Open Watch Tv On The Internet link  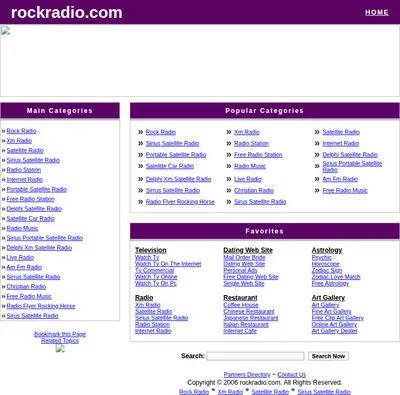pyautogui.click(x=168, y=264)
